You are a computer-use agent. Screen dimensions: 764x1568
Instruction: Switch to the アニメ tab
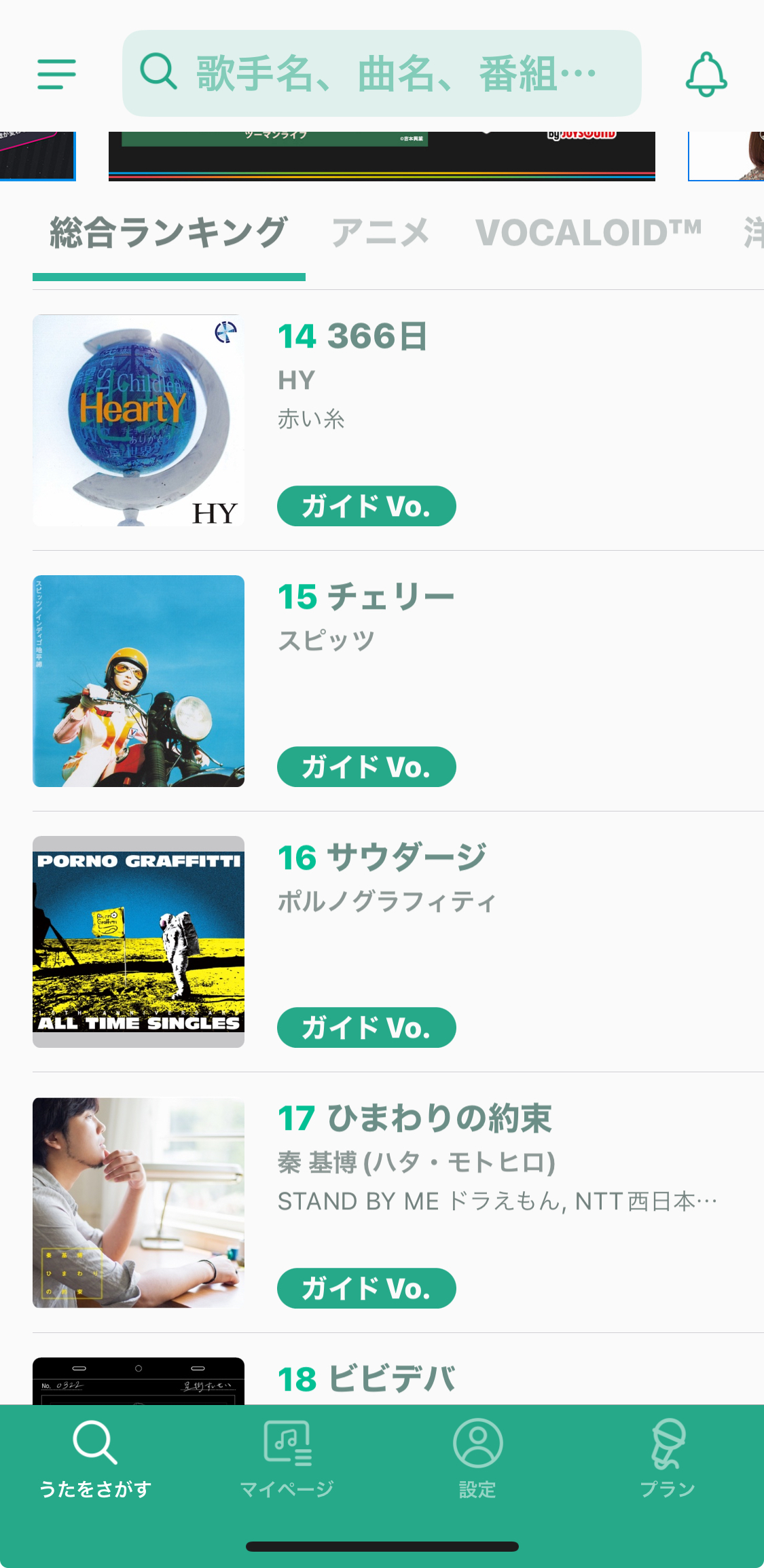pos(380,233)
